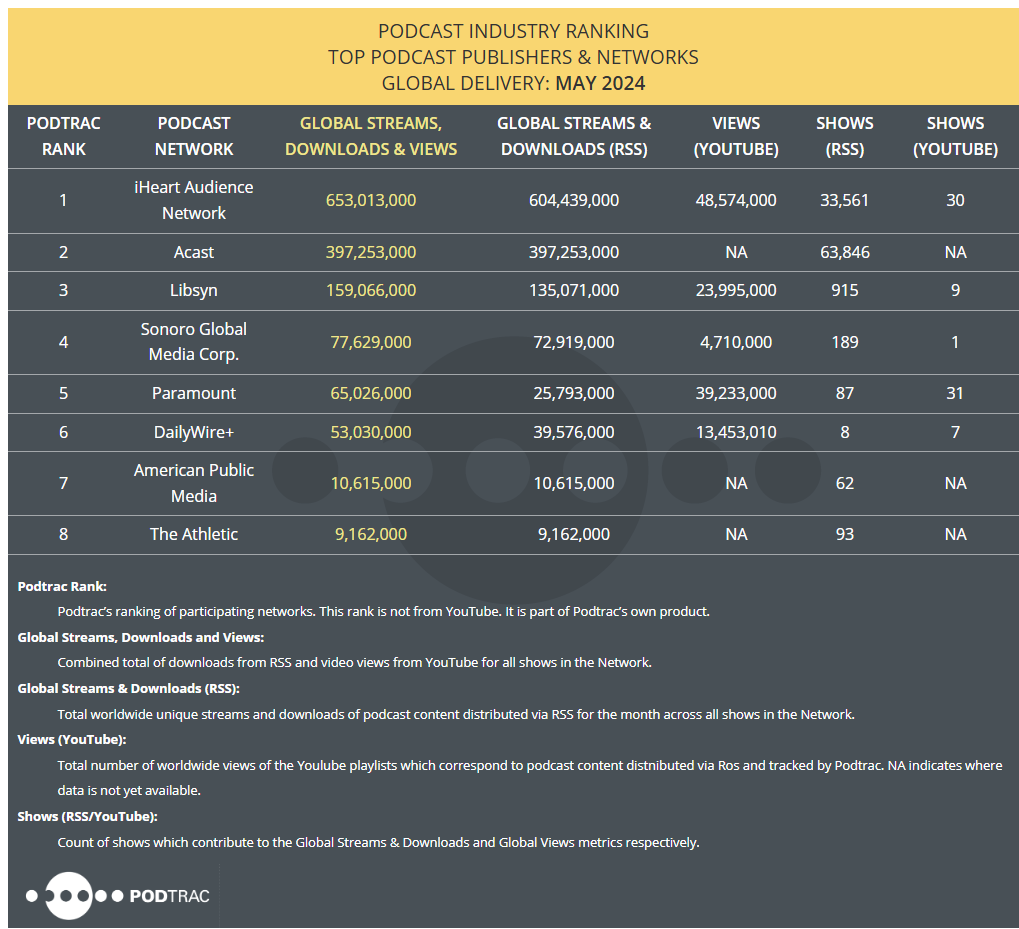
Task: Click the Shows (RSS/YouTube): footnote heading
Action: click(x=87, y=816)
